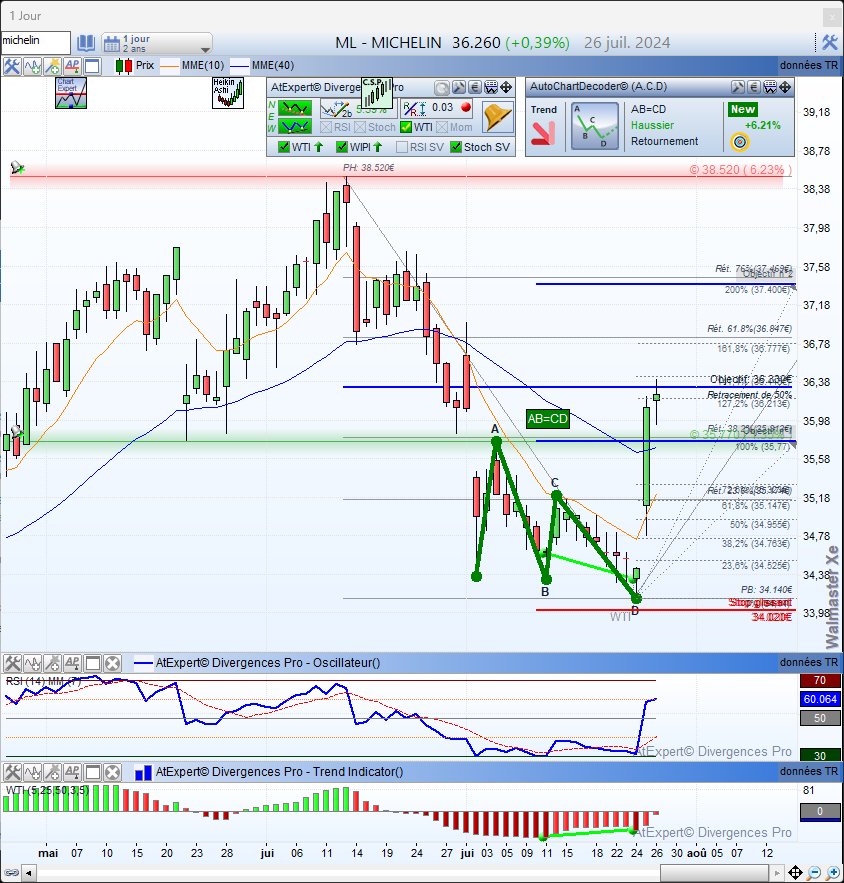Click the AP icon in price panel toolbar

72,66
